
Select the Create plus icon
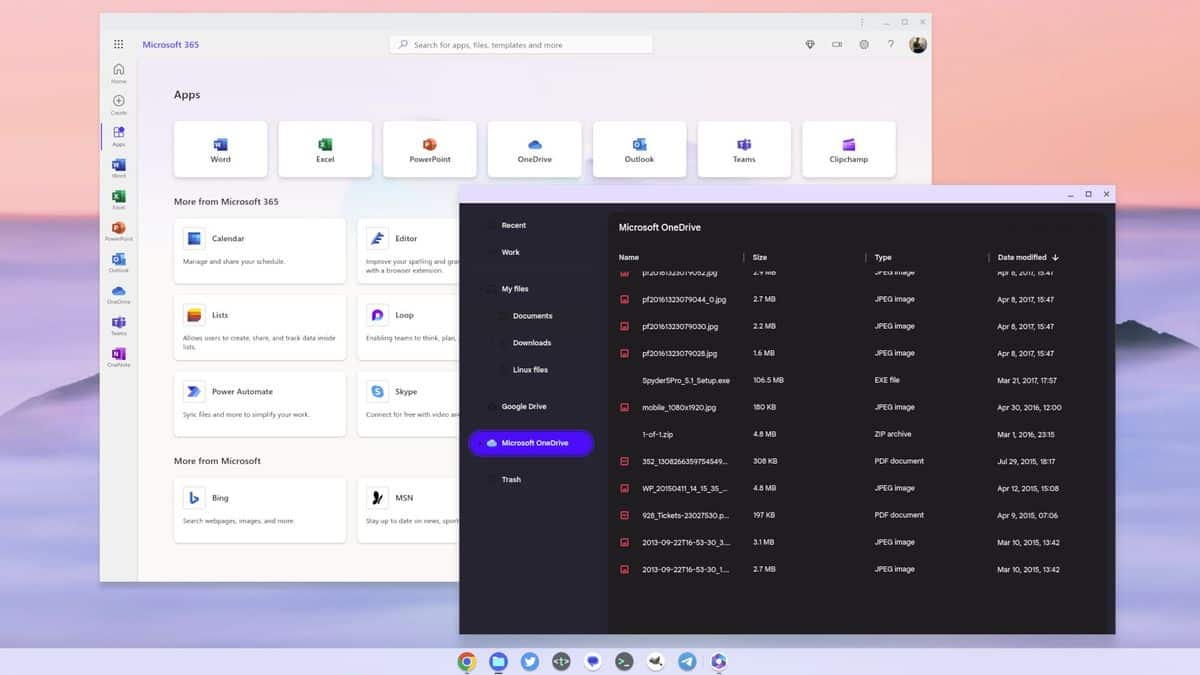click(118, 100)
